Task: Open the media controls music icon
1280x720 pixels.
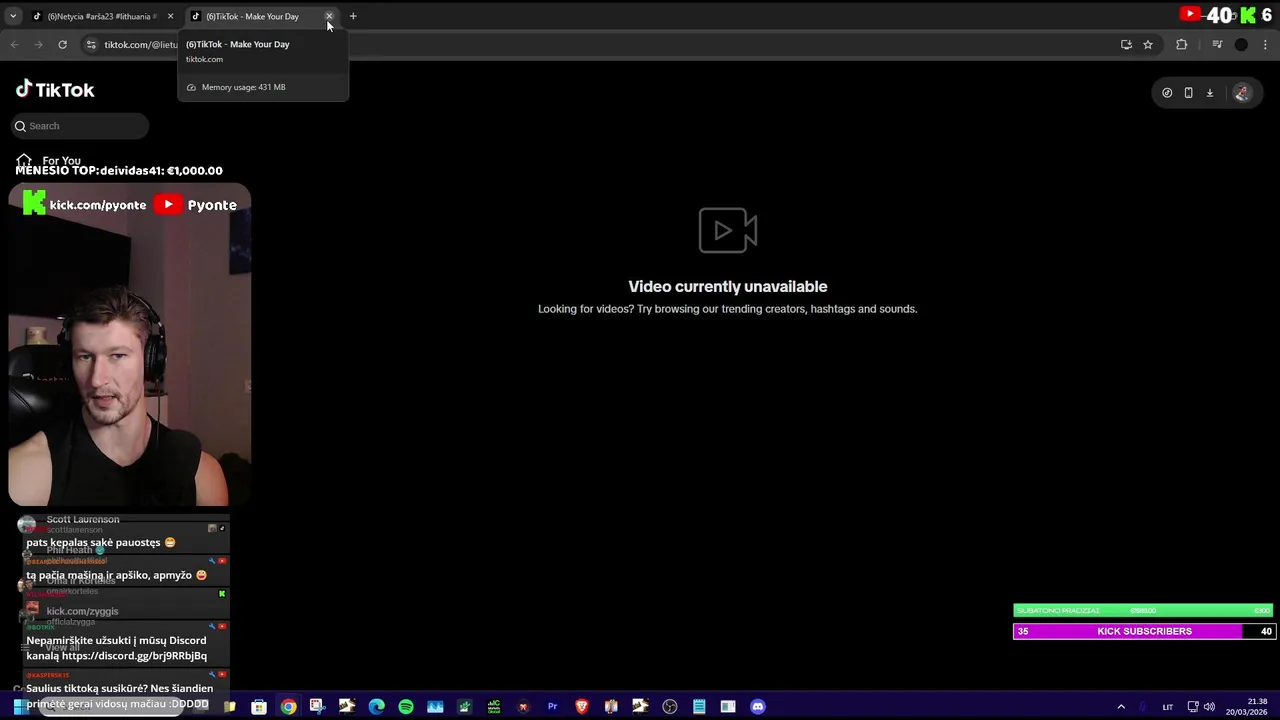Action: (x=1217, y=44)
